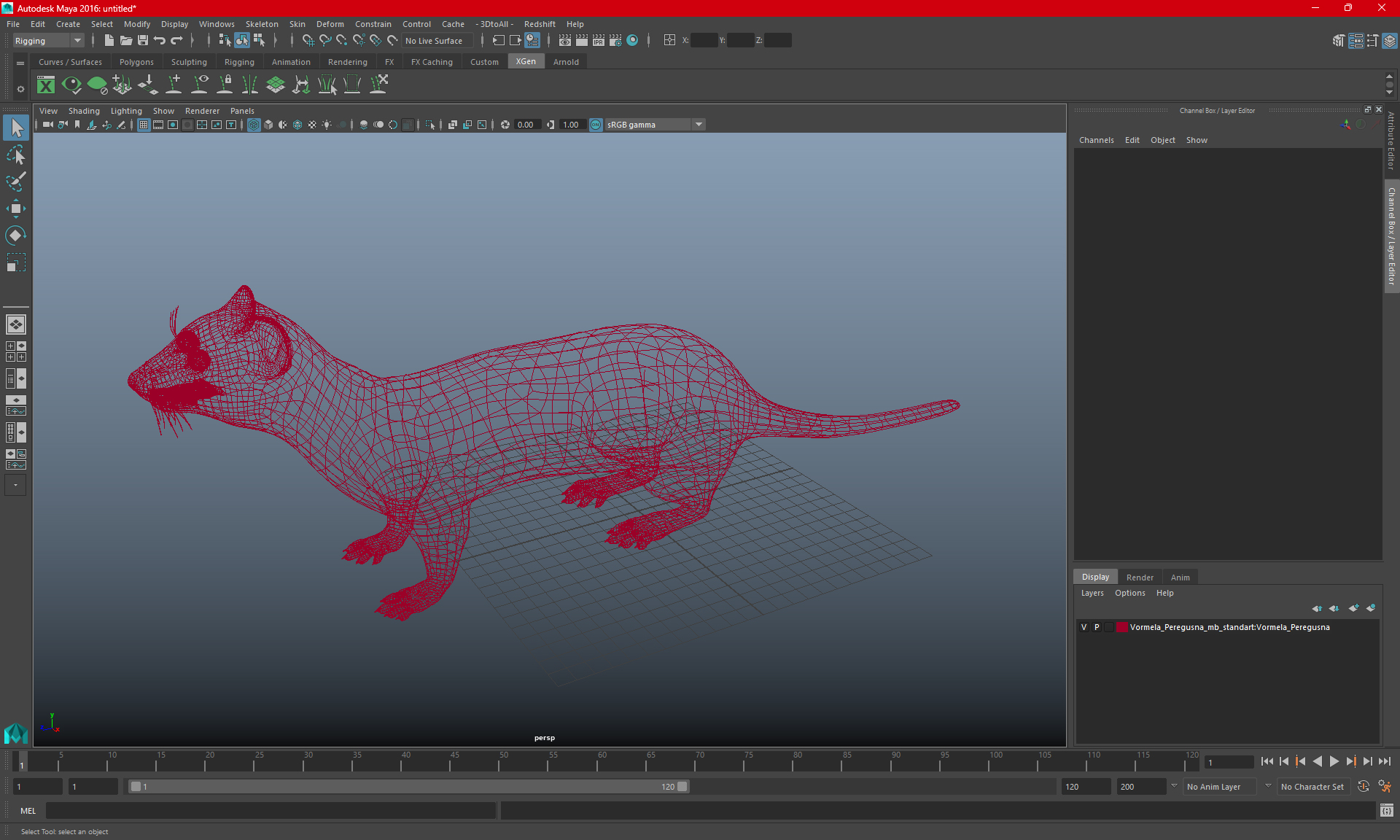
Task: Open viewport Shading menu
Action: [84, 111]
